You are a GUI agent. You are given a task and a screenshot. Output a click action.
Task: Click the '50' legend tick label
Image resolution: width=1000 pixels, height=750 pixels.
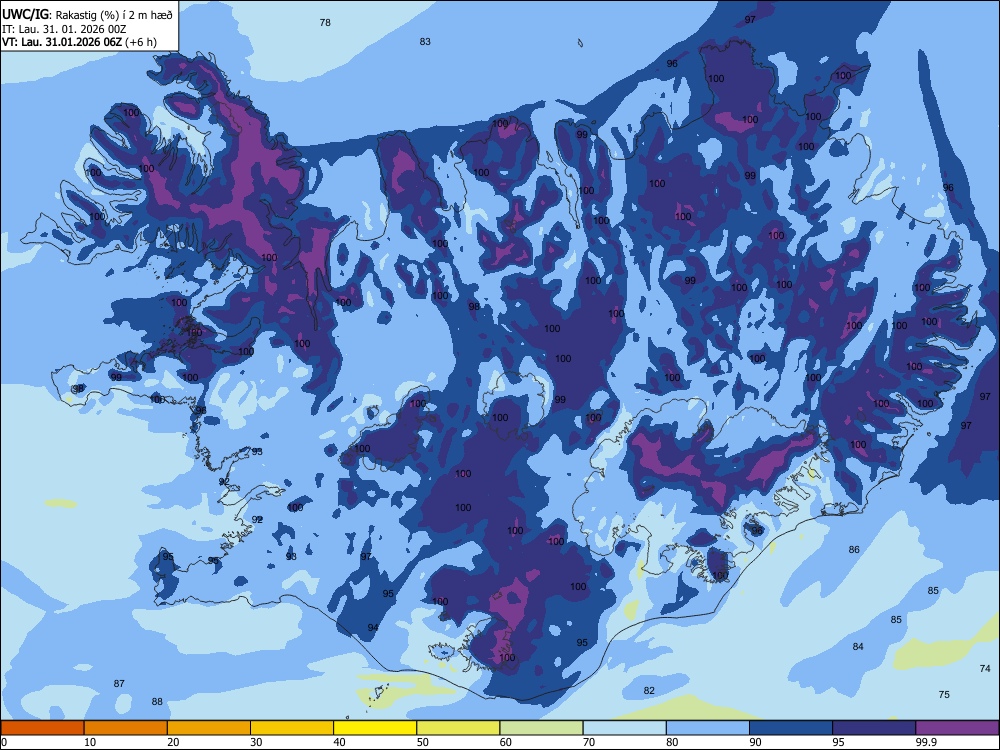pos(422,742)
